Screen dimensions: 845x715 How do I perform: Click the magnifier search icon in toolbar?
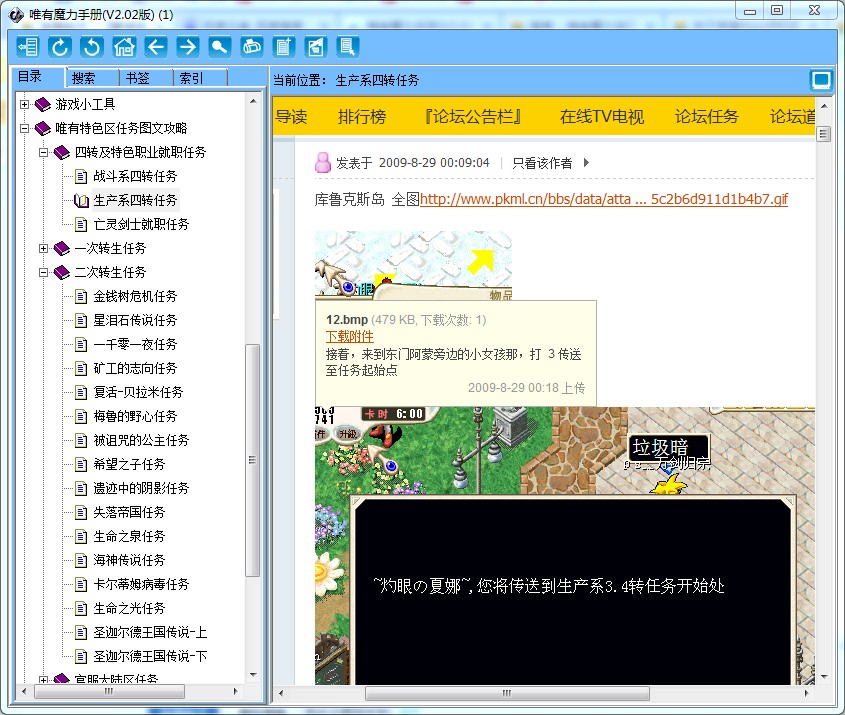(219, 46)
